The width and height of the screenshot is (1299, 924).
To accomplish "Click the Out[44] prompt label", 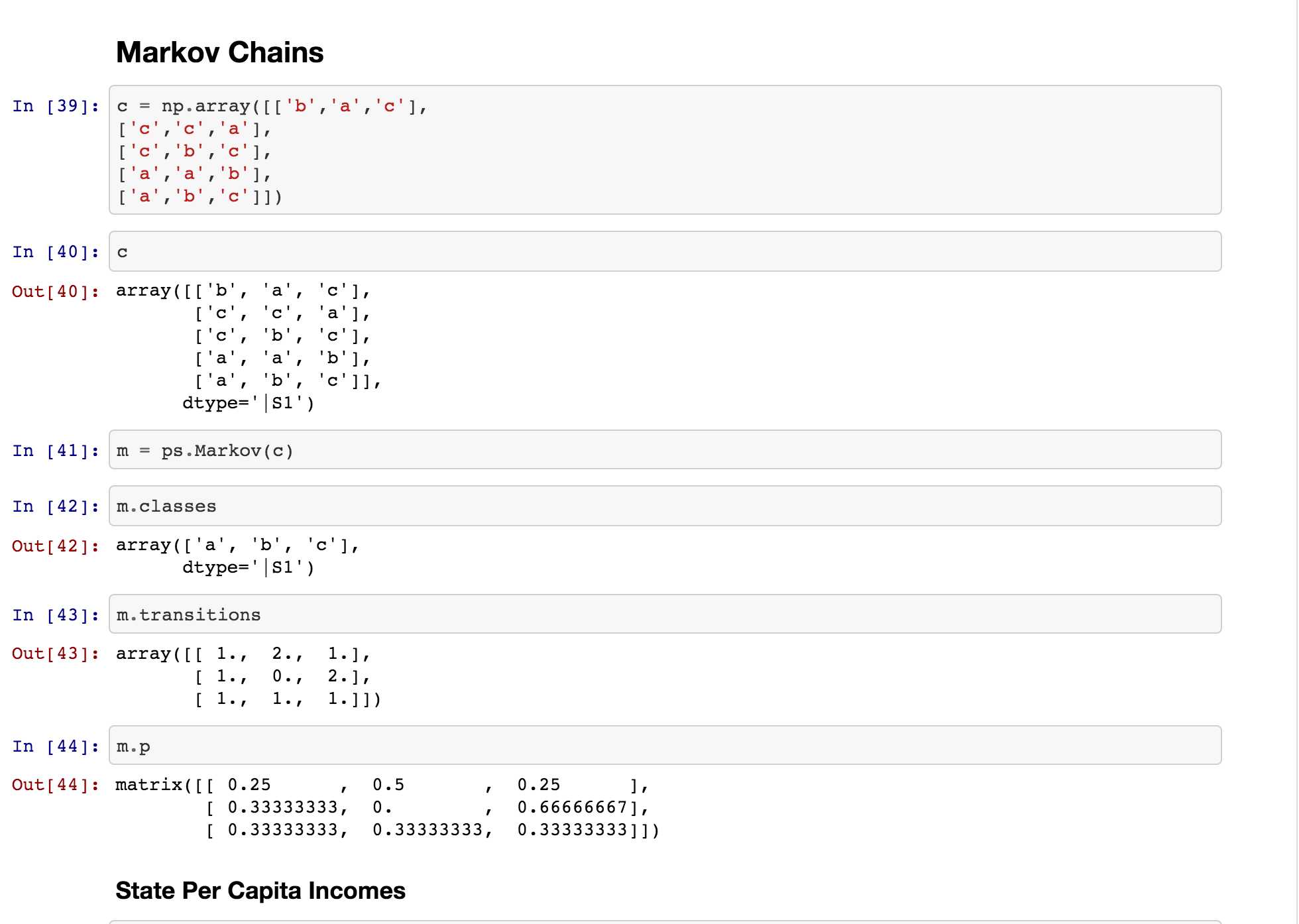I will pyautogui.click(x=56, y=785).
